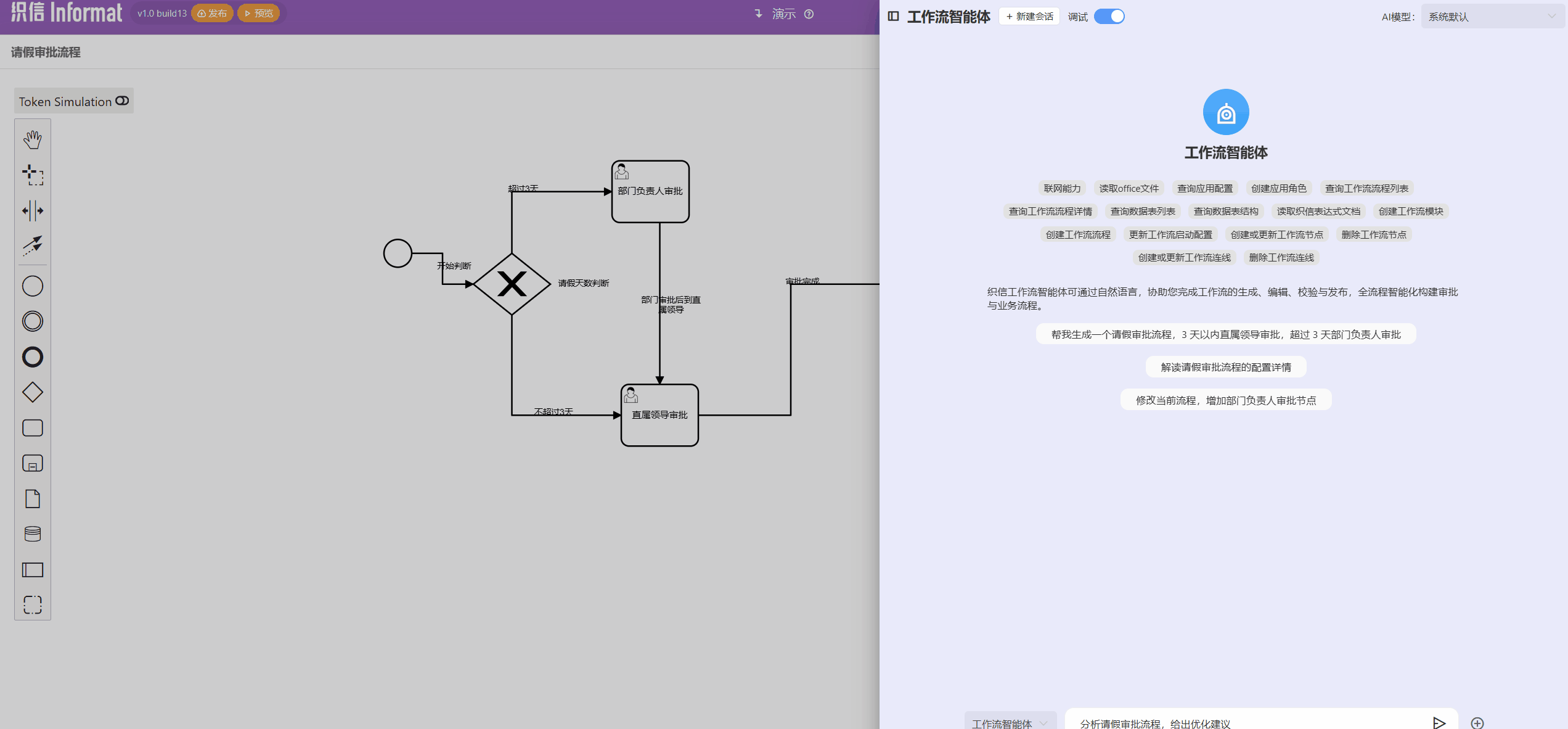Choose the gateway diamond tool

[32, 392]
